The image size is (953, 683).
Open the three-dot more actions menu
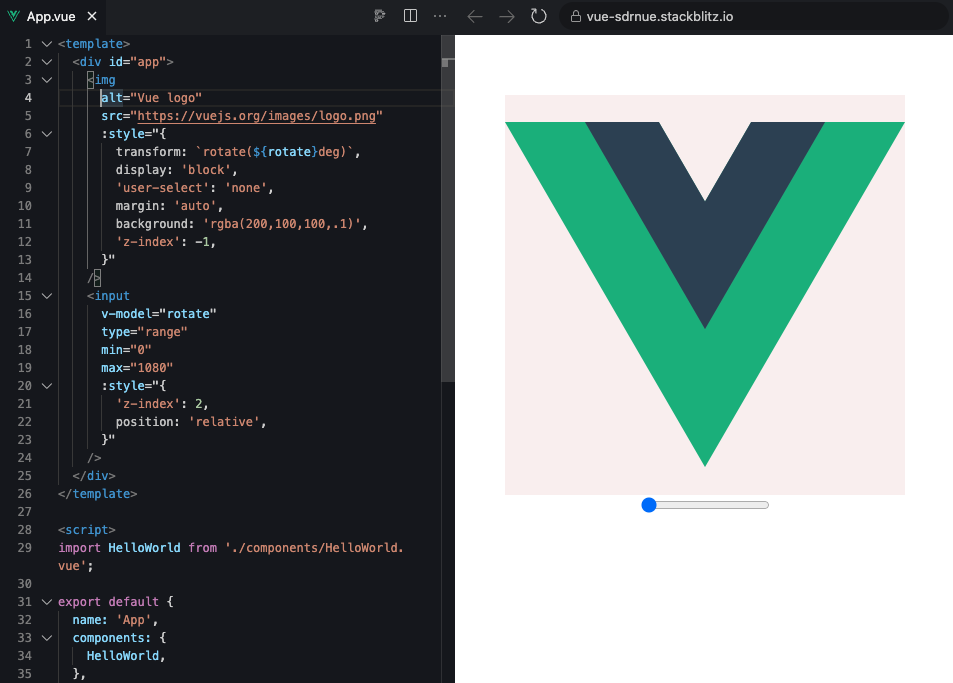[x=440, y=16]
